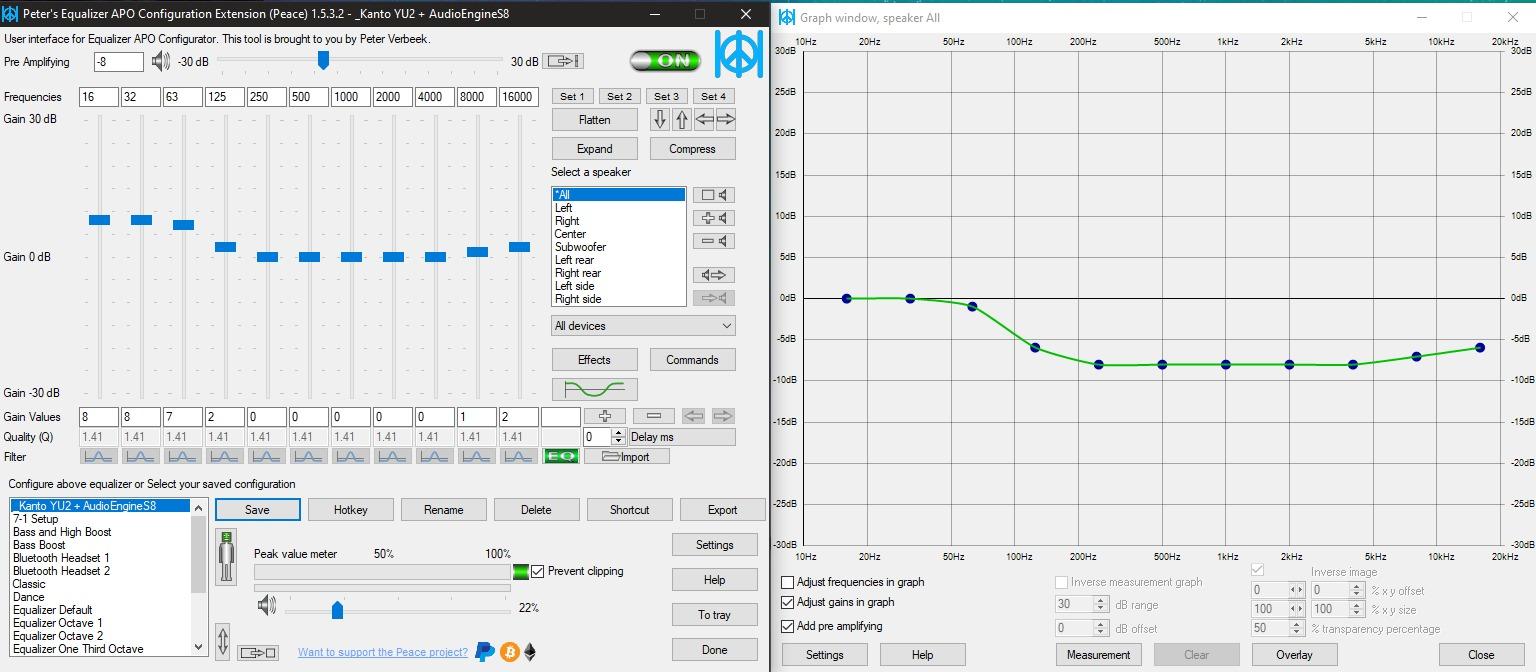
Task: Load preset Set 1
Action: [573, 97]
